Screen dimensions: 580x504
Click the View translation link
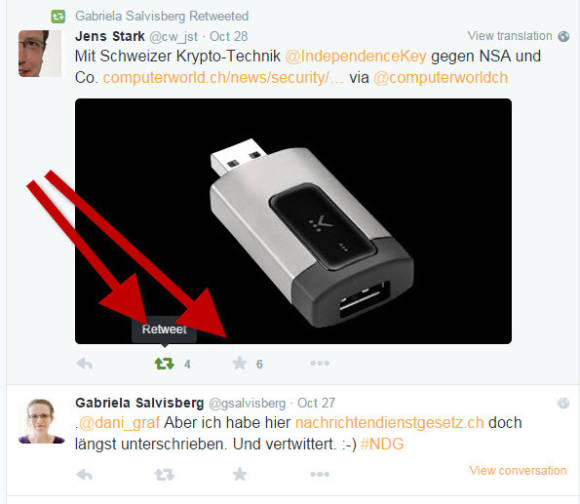(x=510, y=36)
